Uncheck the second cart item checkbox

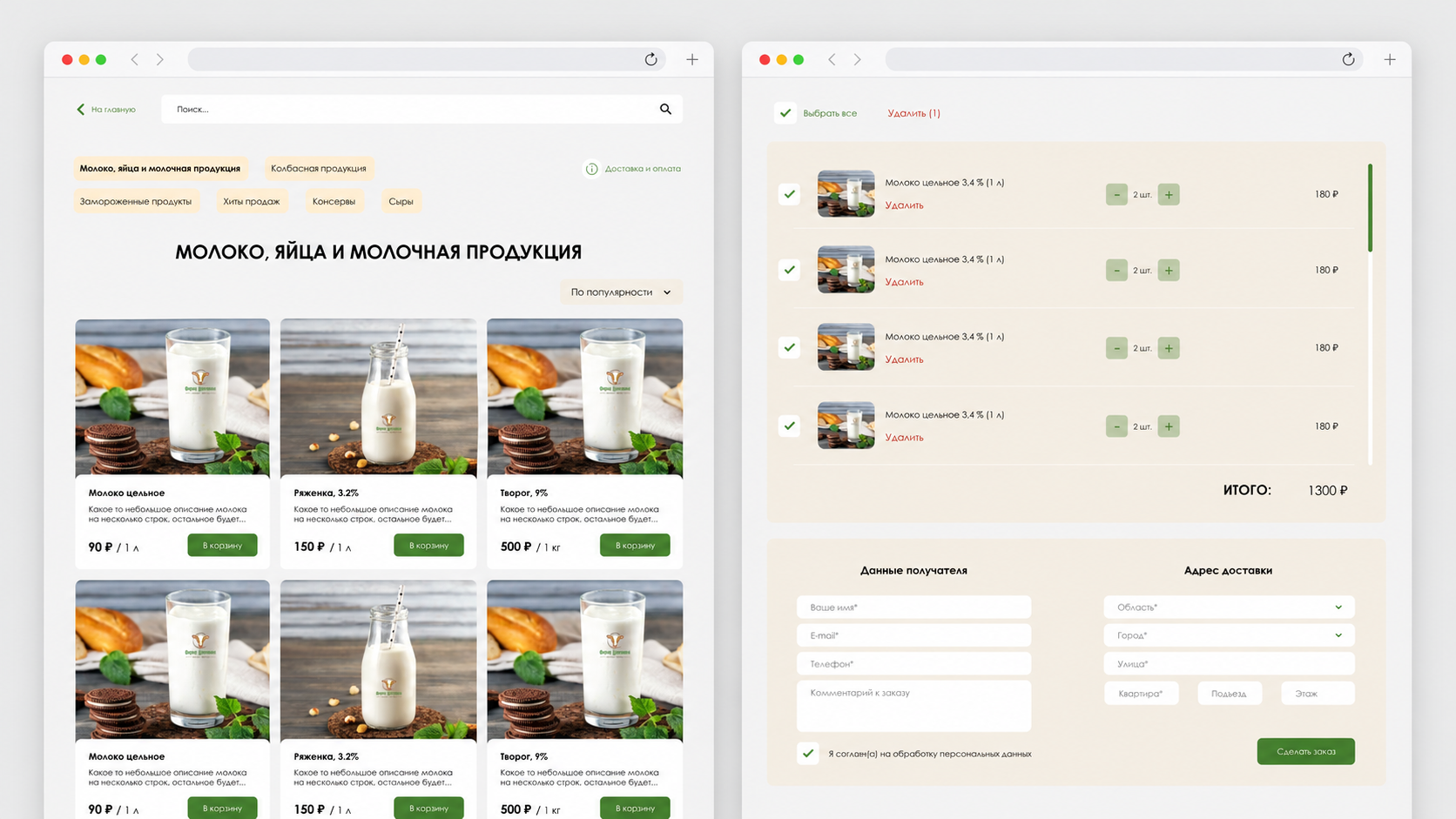[789, 270]
